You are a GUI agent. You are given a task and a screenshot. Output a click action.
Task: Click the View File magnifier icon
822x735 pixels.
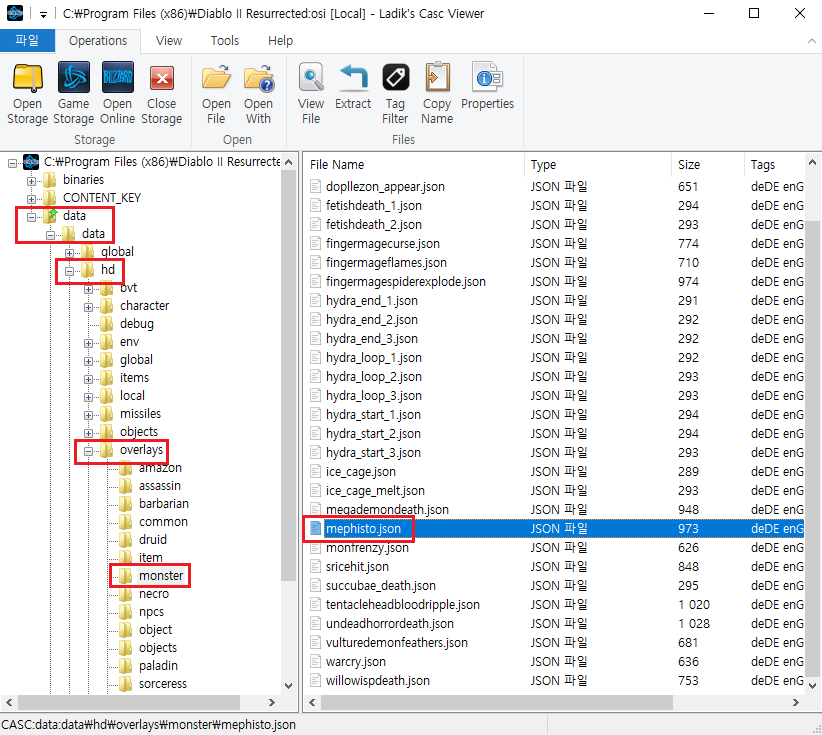point(311,78)
